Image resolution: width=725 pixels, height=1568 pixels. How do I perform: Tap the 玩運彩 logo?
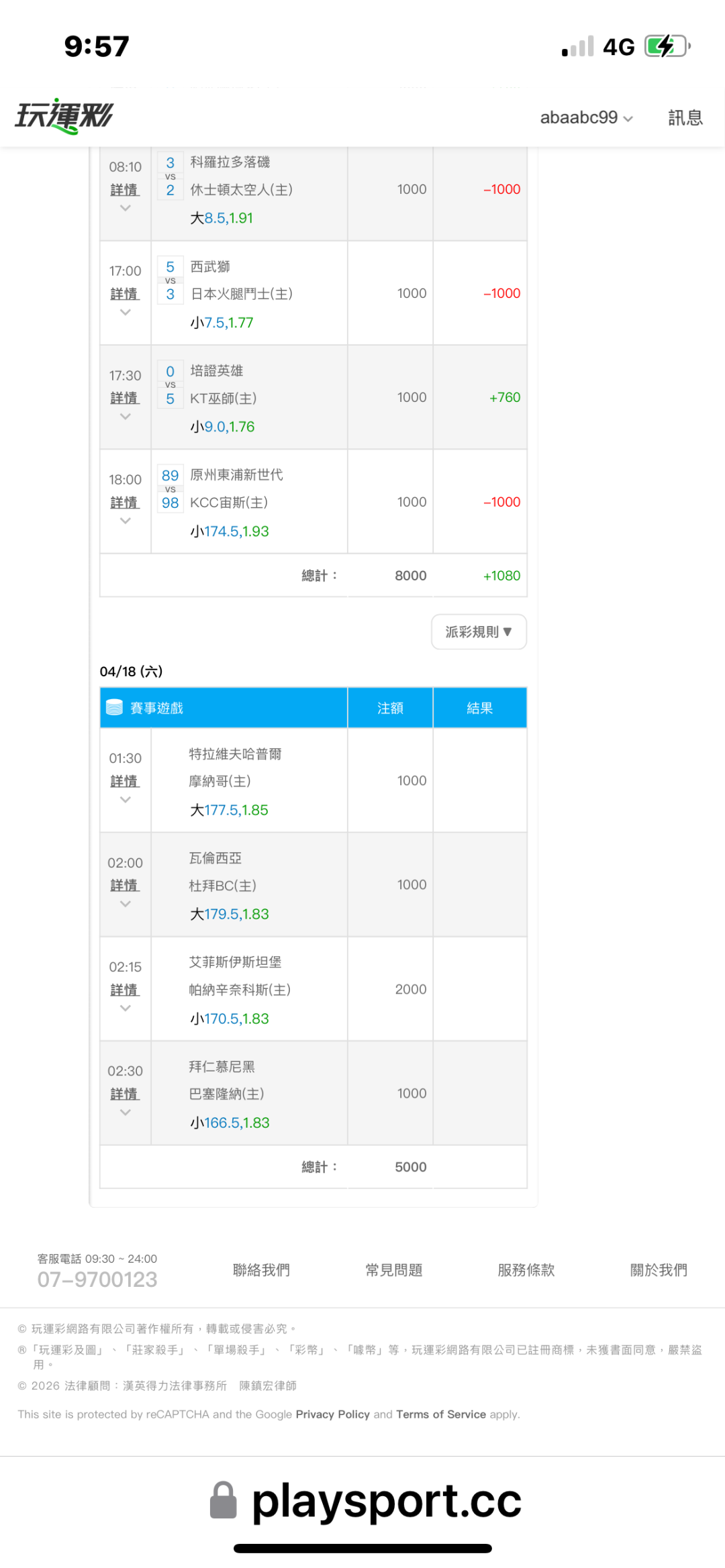tap(64, 117)
